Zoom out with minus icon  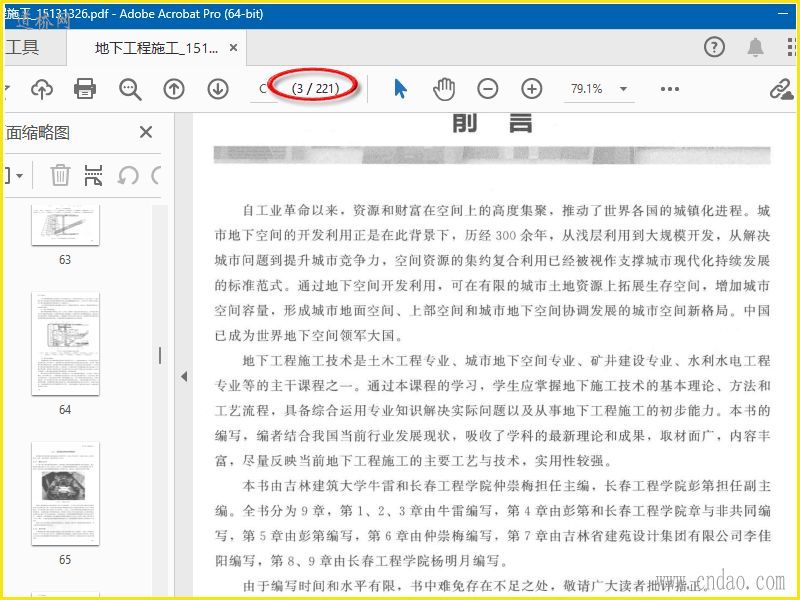click(x=488, y=89)
